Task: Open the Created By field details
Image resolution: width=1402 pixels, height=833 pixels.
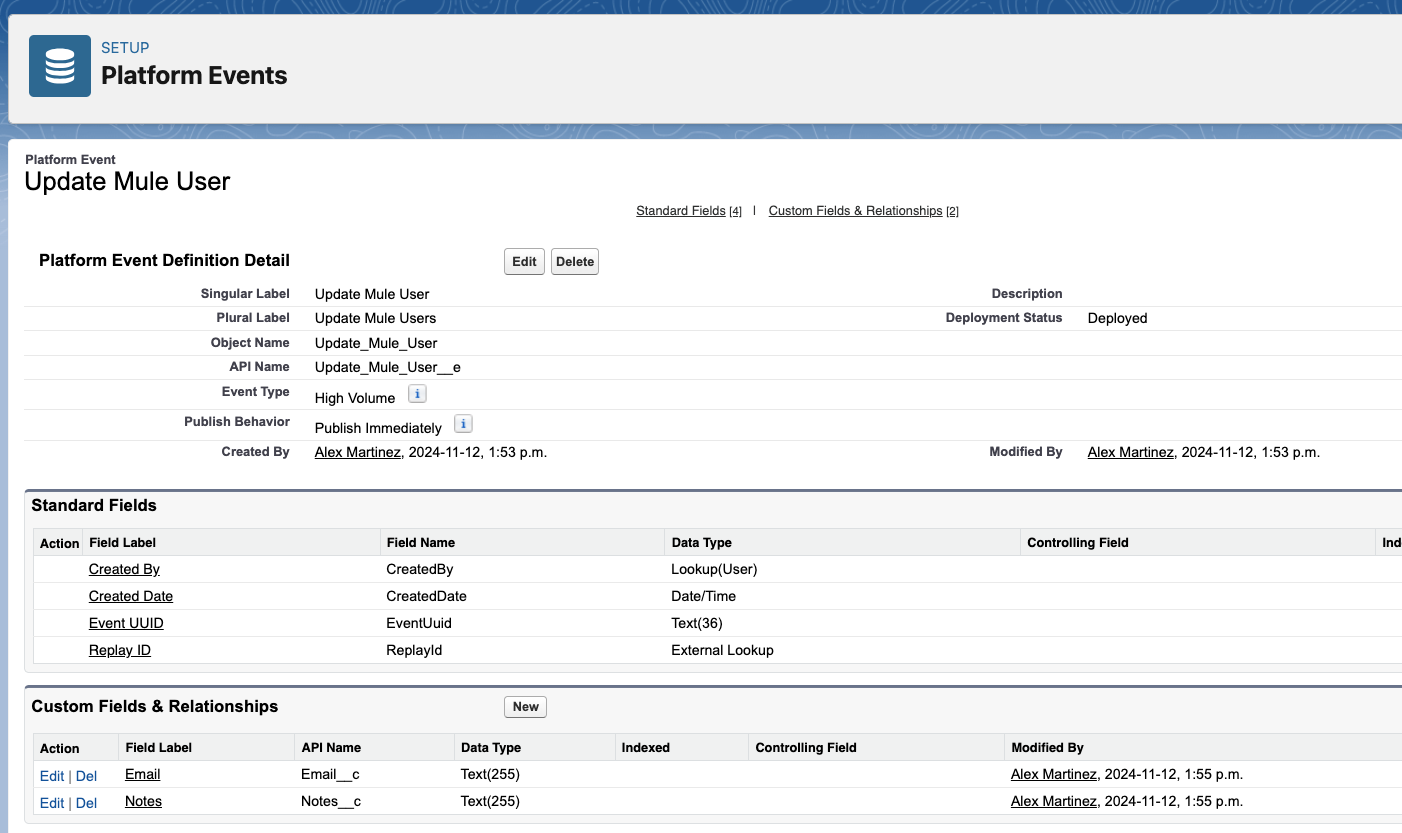Action: click(124, 568)
